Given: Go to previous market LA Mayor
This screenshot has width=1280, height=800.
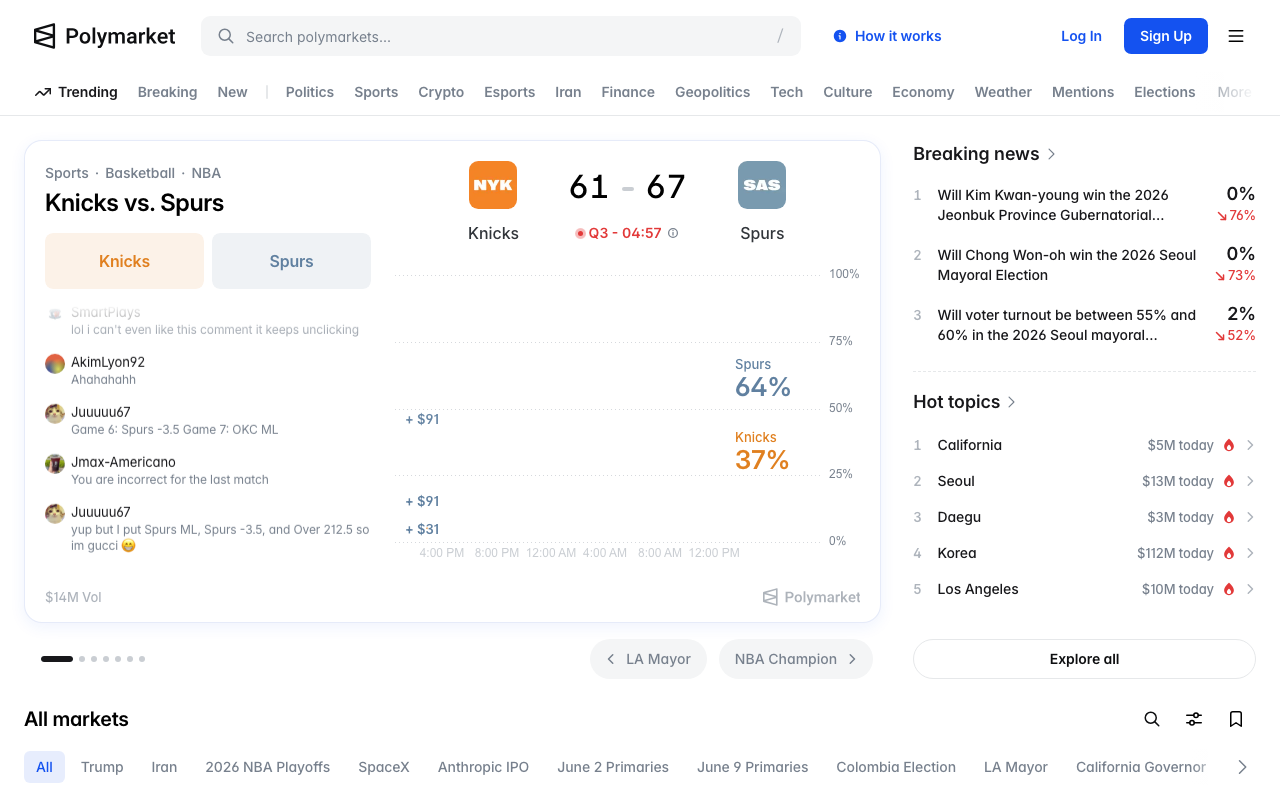Looking at the screenshot, I should pyautogui.click(x=648, y=659).
